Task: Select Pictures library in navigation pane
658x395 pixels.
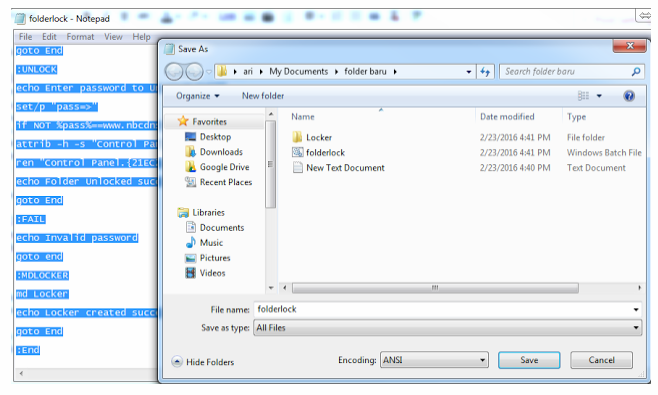Action: [215, 258]
